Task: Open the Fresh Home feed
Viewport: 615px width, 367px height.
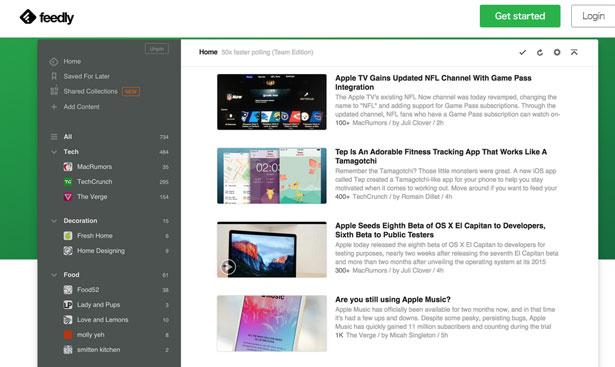Action: (95, 235)
